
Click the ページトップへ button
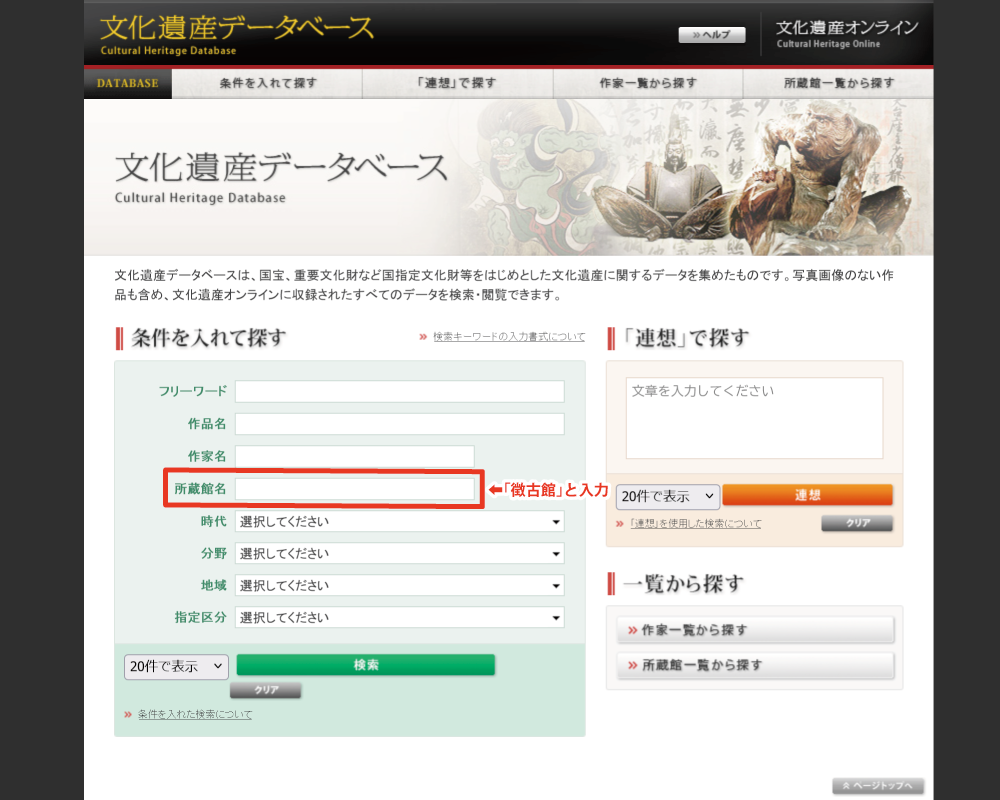(878, 786)
